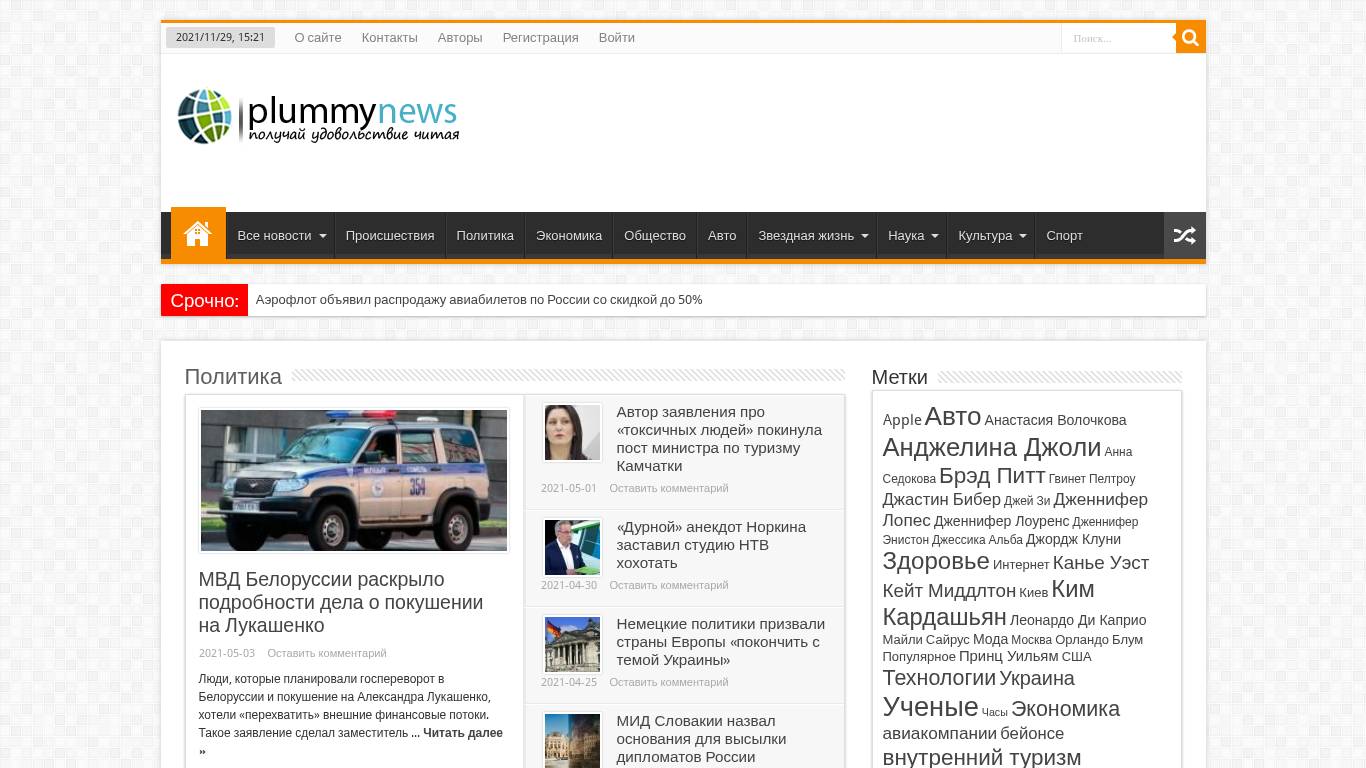Open the Политика menu section
The height and width of the screenshot is (768, 1366).
[x=485, y=236]
